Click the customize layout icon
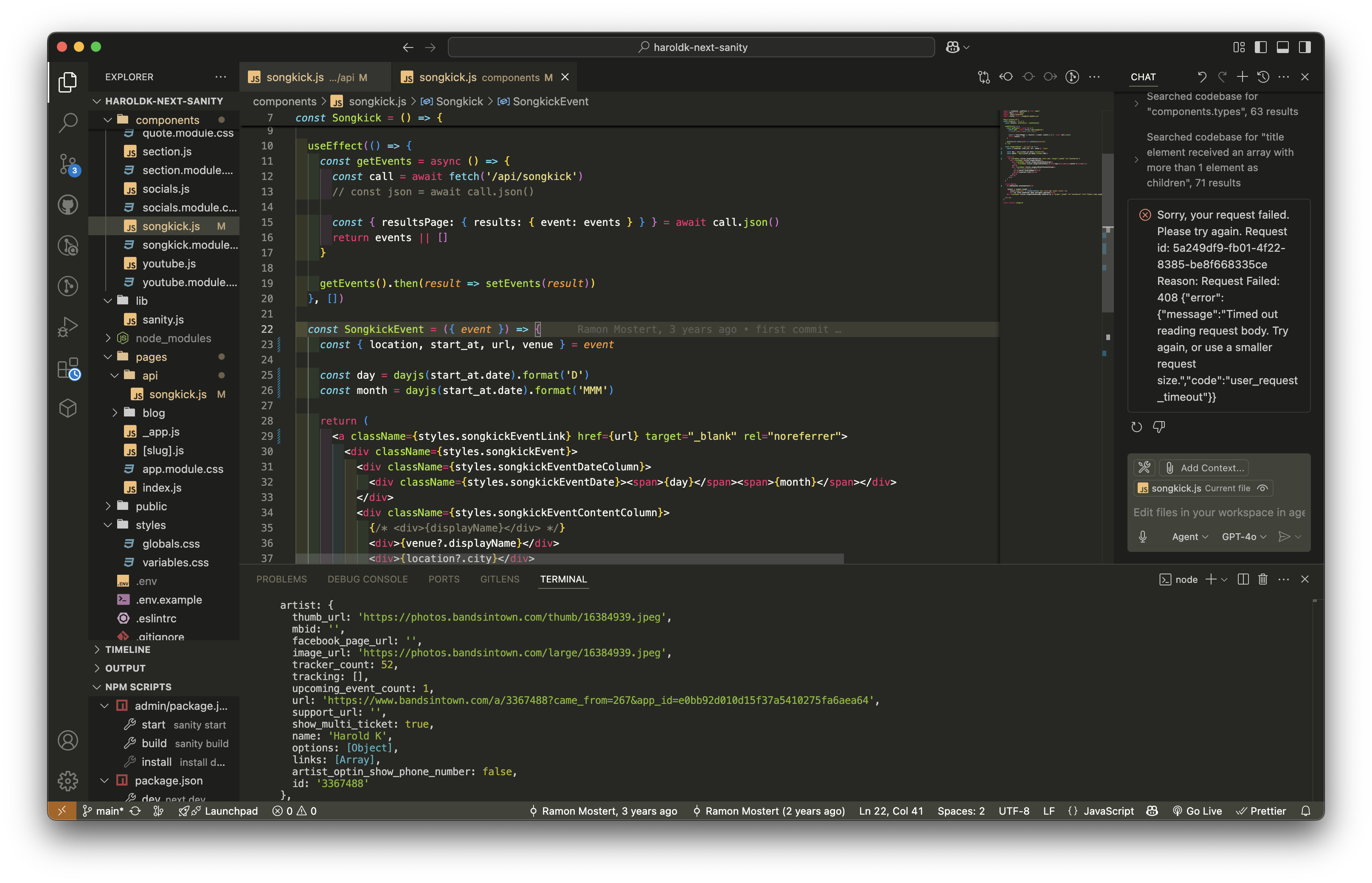Image resolution: width=1372 pixels, height=883 pixels. click(1239, 47)
